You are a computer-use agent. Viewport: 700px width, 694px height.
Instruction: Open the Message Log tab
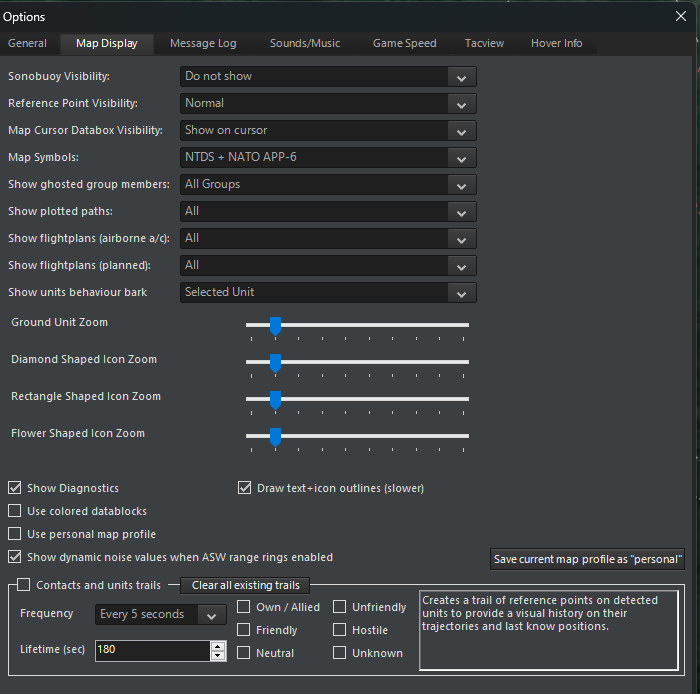203,43
